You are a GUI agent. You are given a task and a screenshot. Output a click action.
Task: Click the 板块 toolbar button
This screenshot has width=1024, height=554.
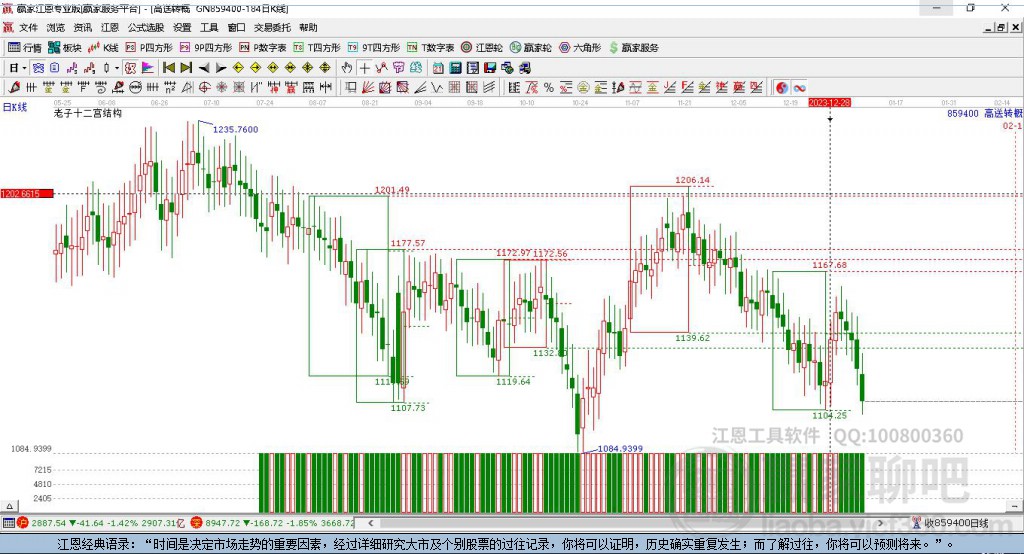(x=65, y=48)
